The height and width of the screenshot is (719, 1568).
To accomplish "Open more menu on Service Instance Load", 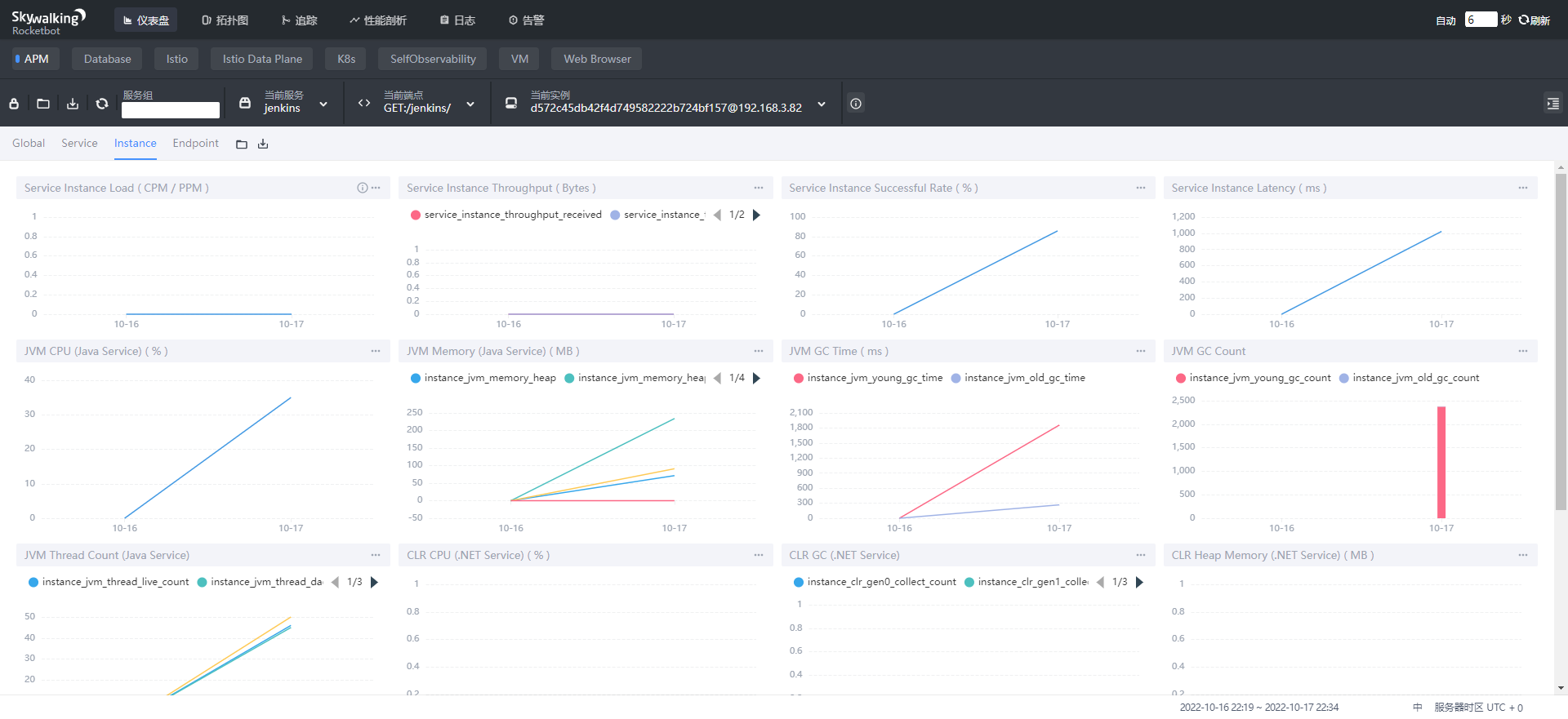I will click(x=376, y=188).
